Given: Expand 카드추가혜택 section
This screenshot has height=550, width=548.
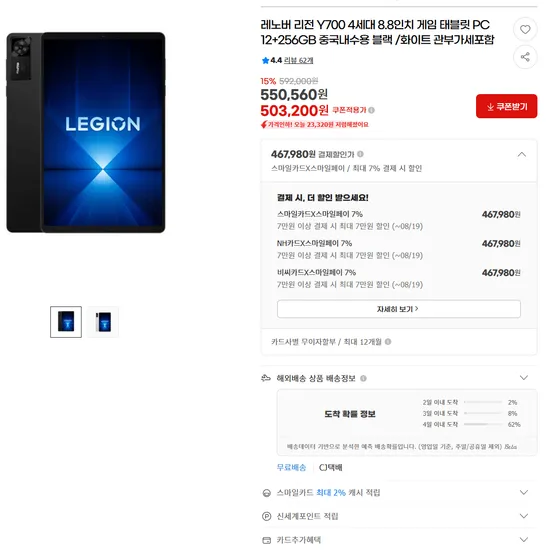Looking at the screenshot, I should coord(524,539).
